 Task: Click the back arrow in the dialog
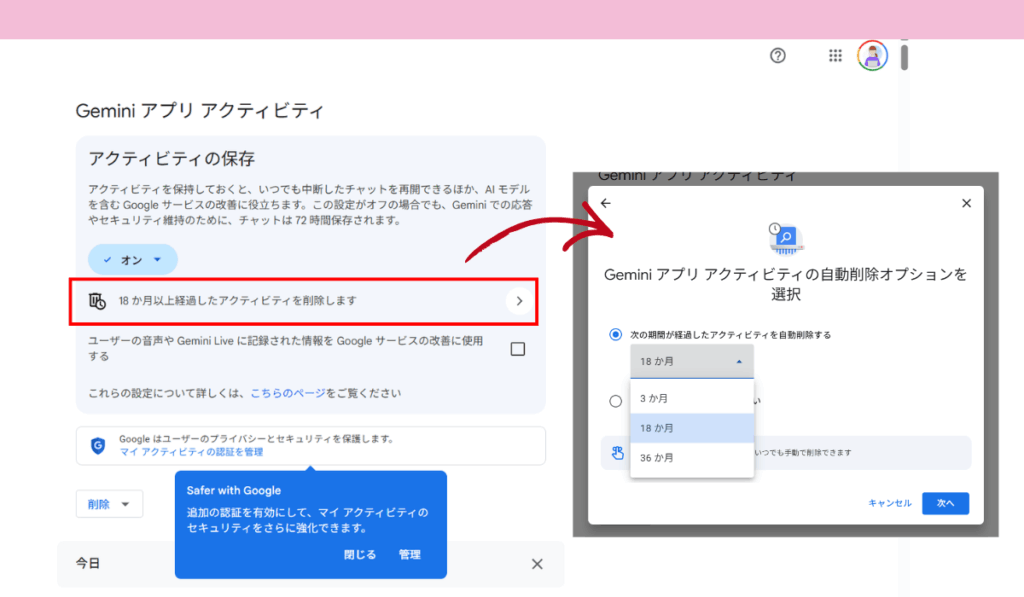605,203
